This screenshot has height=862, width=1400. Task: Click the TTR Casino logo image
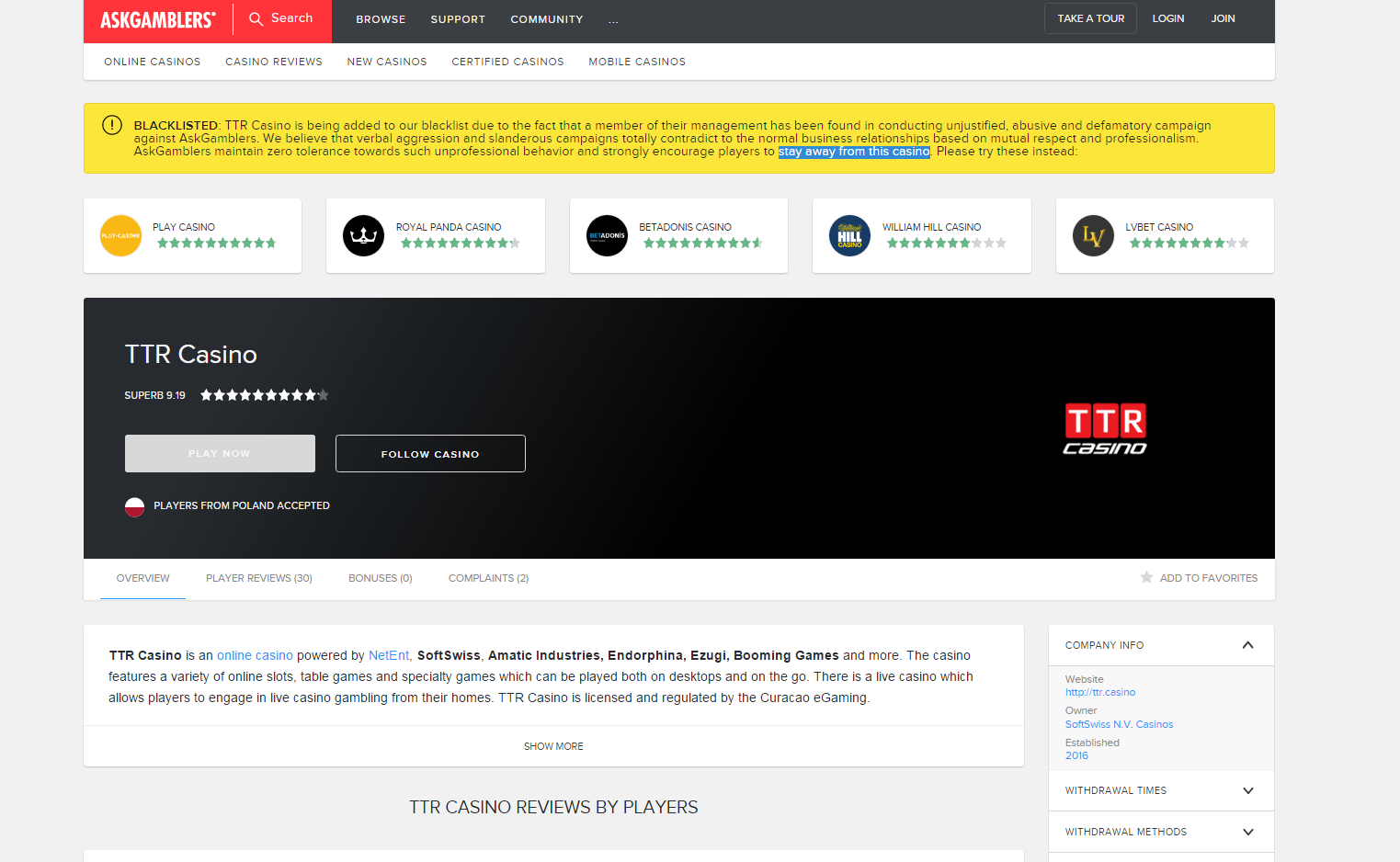click(1105, 428)
